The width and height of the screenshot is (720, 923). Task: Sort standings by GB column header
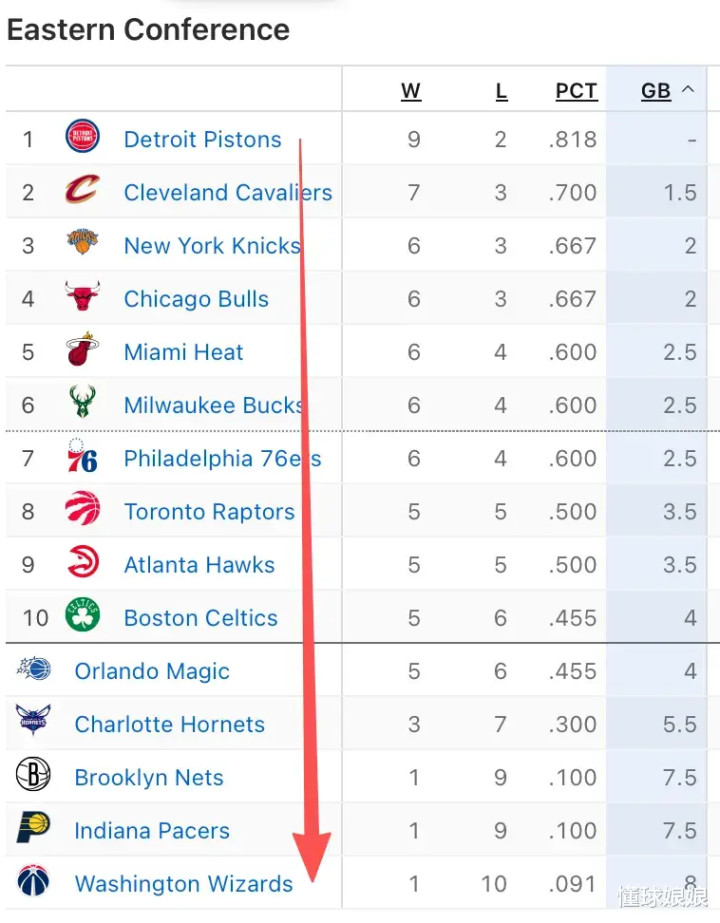[656, 91]
